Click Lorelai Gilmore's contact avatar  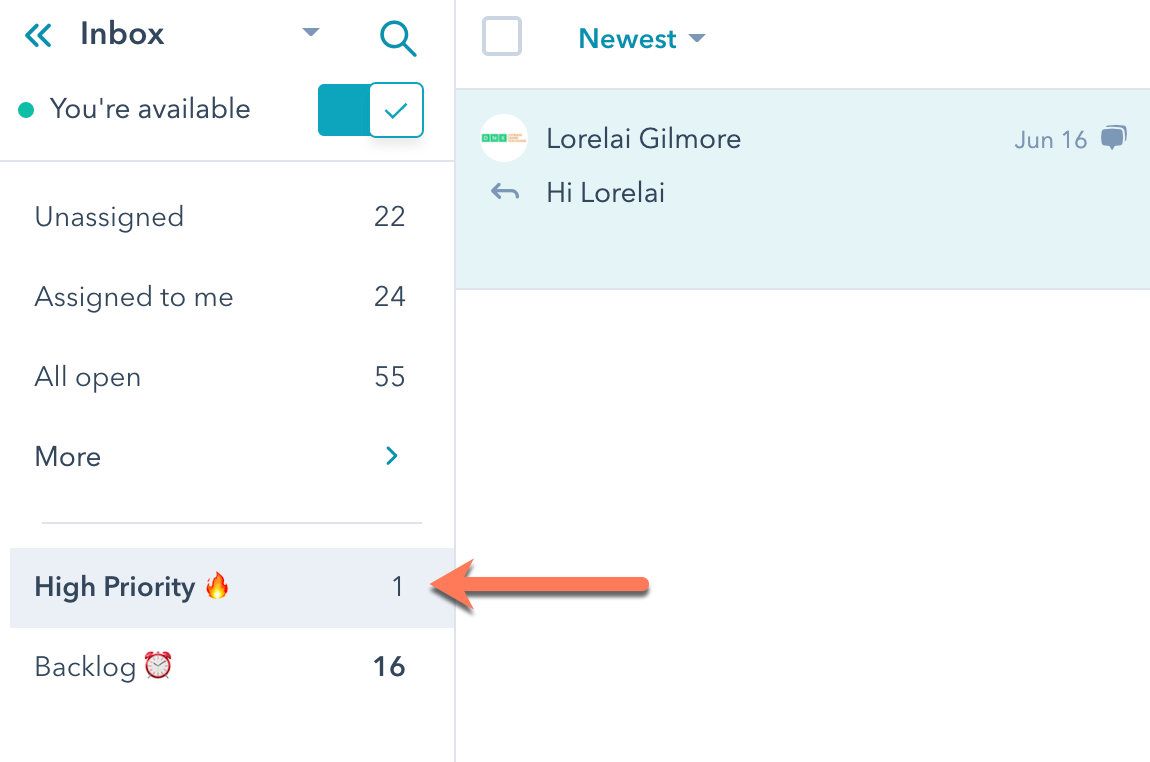(504, 139)
